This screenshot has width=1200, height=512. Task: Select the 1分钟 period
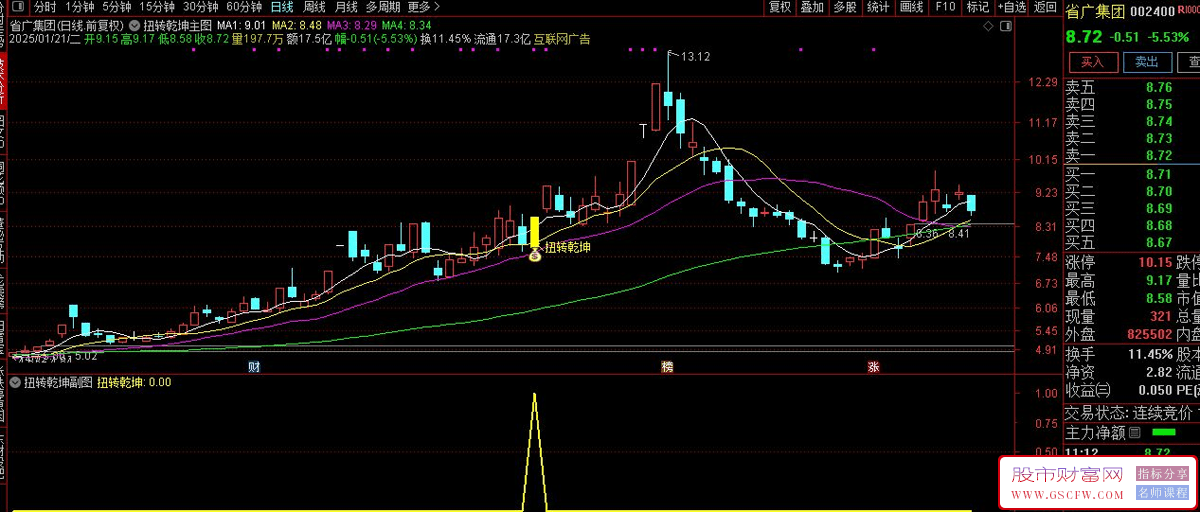[x=80, y=7]
